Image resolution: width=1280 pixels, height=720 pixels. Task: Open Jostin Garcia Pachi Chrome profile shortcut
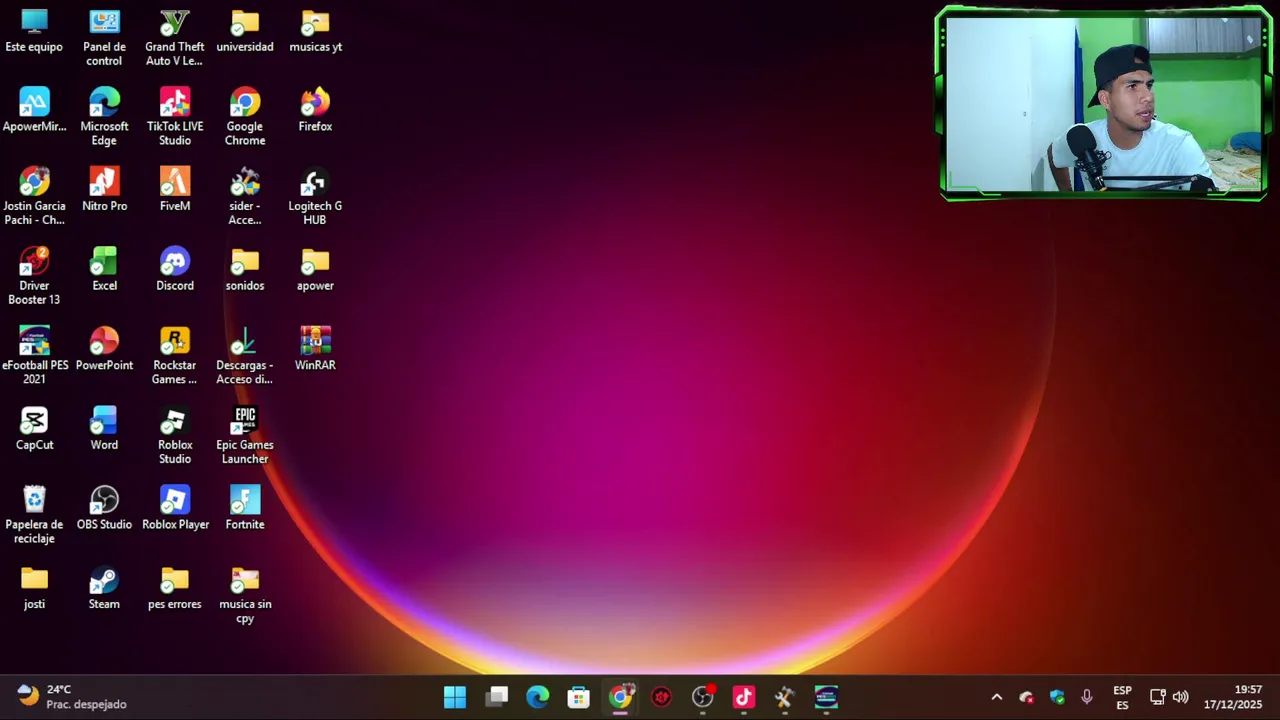(34, 197)
